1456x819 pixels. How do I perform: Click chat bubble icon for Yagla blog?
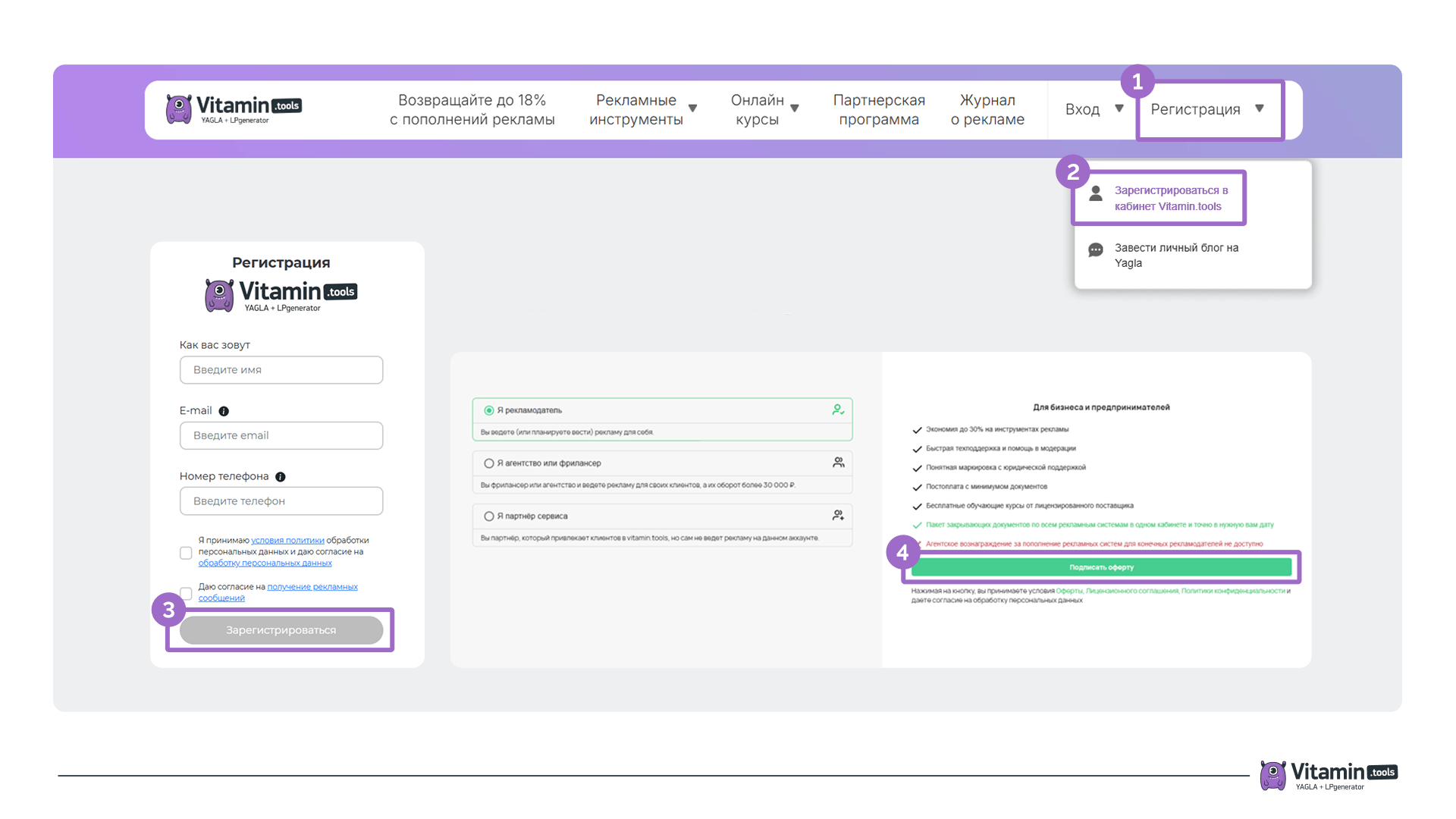tap(1096, 250)
